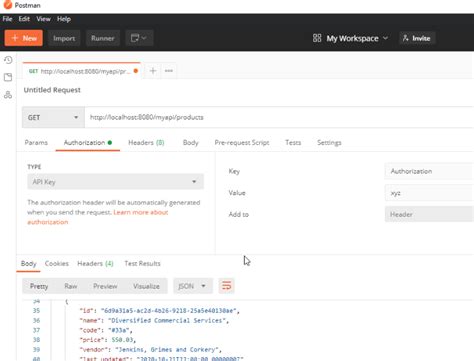Open tab options ellipsis menu
Image resolution: width=474 pixels, height=361 pixels.
(169, 71)
